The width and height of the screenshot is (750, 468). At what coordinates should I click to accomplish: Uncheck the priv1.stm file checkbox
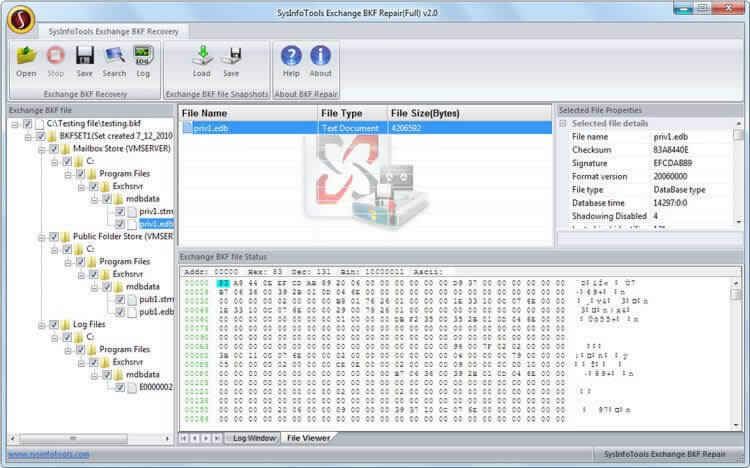pos(120,212)
